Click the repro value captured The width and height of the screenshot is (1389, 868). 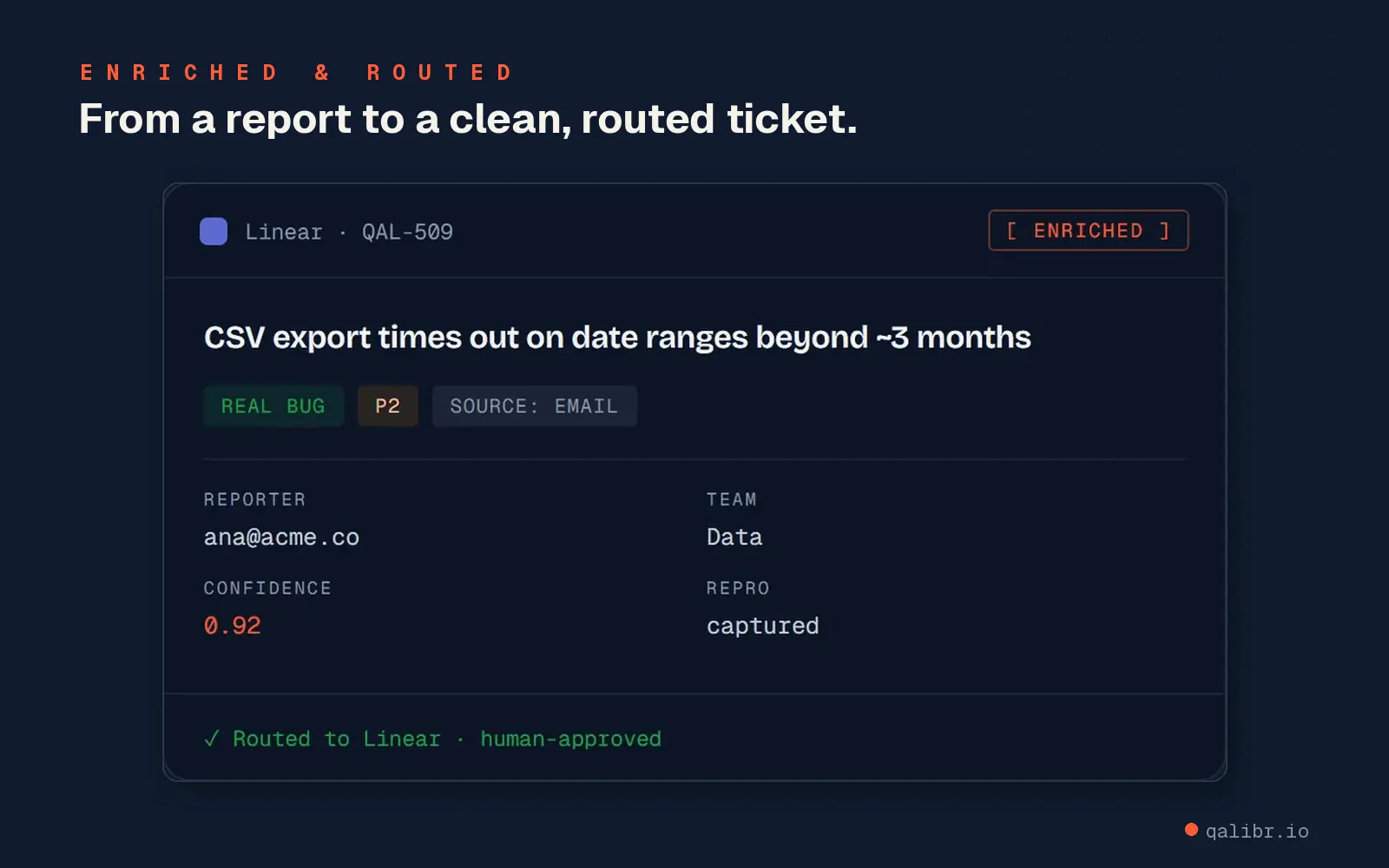coord(762,627)
